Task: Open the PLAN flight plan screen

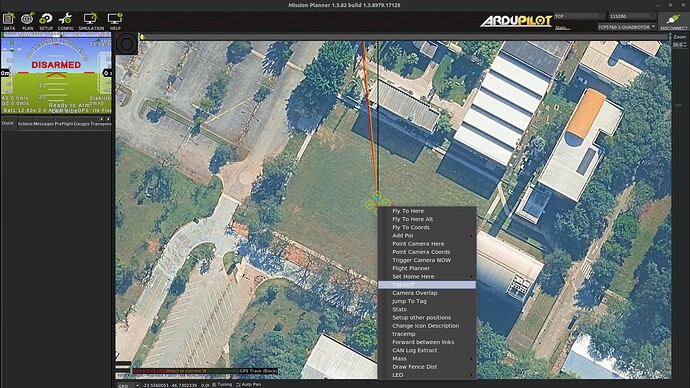Action: tap(27, 21)
